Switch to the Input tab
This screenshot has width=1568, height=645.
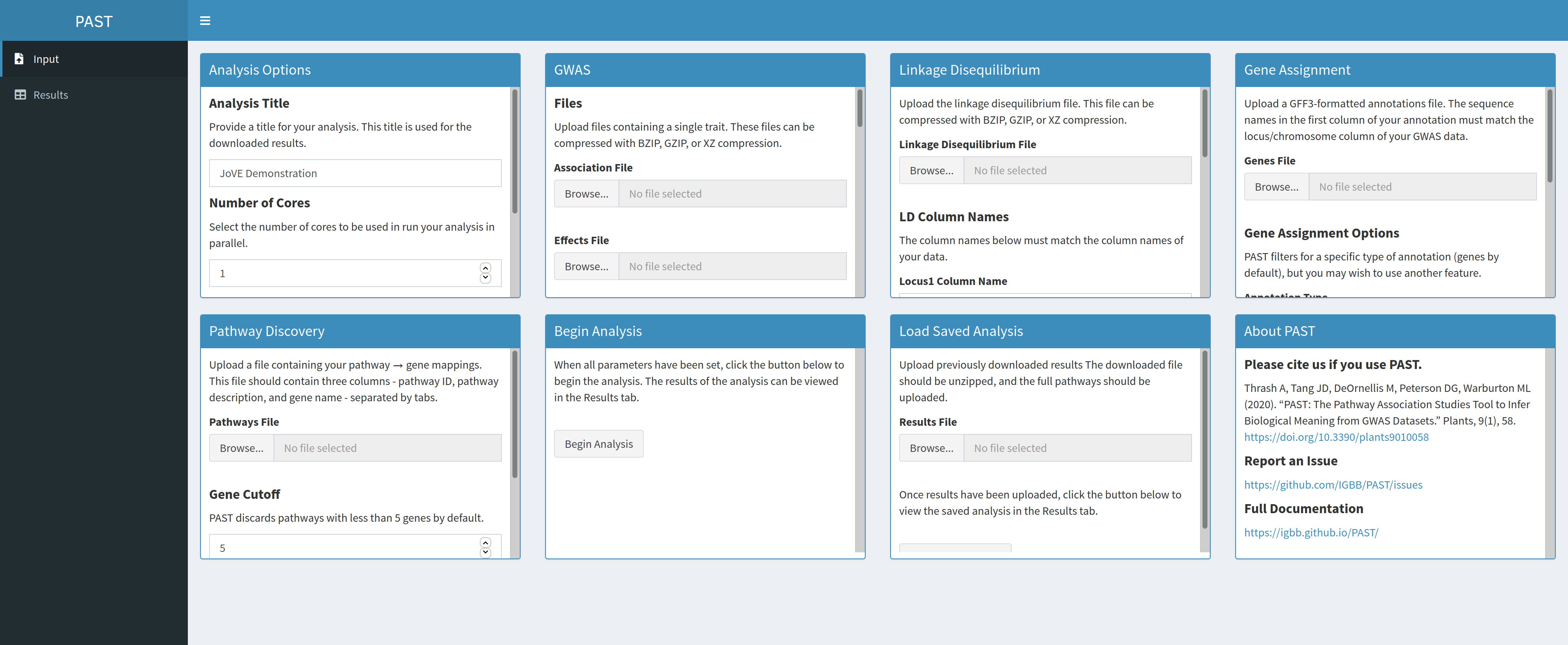pos(46,59)
